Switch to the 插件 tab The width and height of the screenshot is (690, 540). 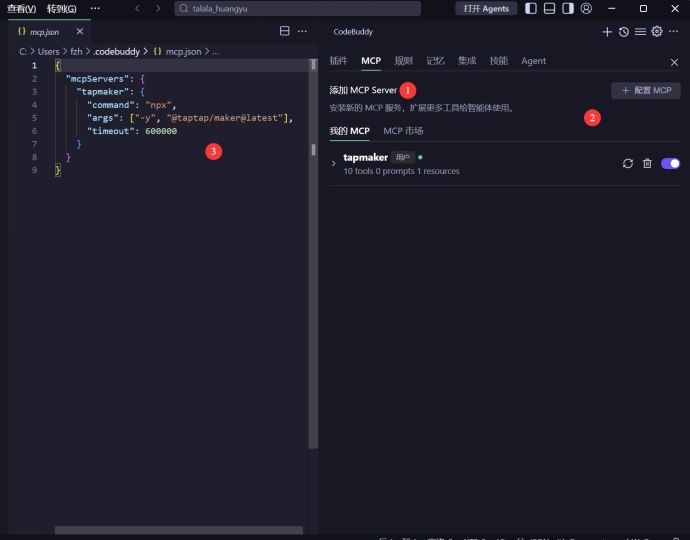(x=338, y=61)
